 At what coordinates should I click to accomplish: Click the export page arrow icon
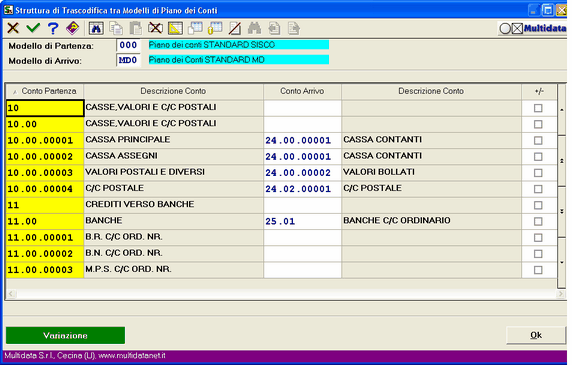coord(294,28)
